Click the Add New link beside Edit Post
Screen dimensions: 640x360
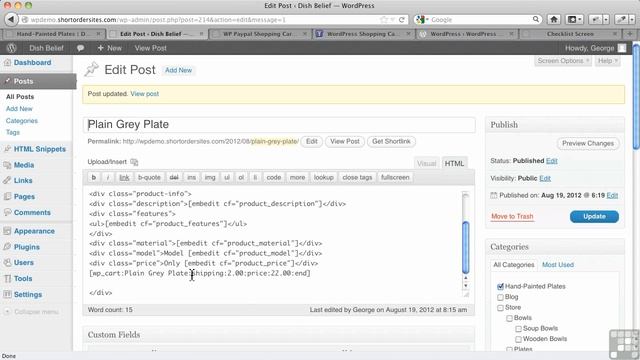tap(178, 70)
